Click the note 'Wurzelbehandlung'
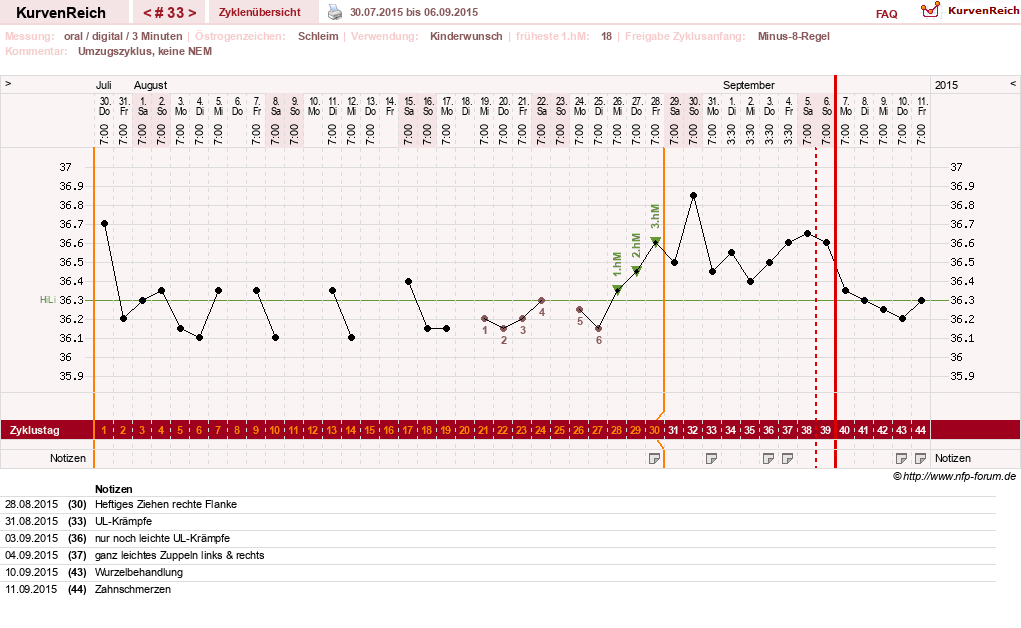1021x628 pixels. (x=139, y=572)
